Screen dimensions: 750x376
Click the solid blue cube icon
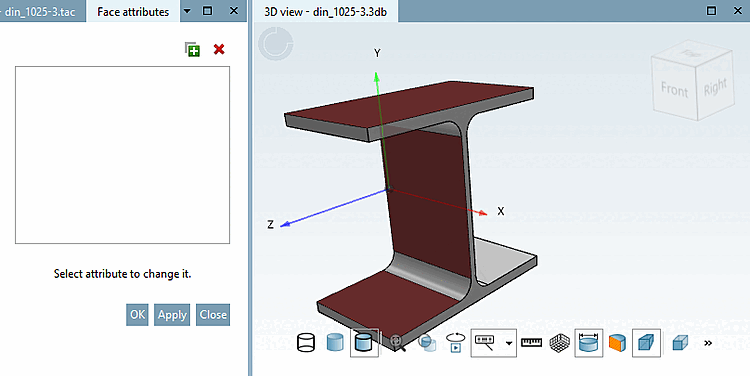coord(680,343)
